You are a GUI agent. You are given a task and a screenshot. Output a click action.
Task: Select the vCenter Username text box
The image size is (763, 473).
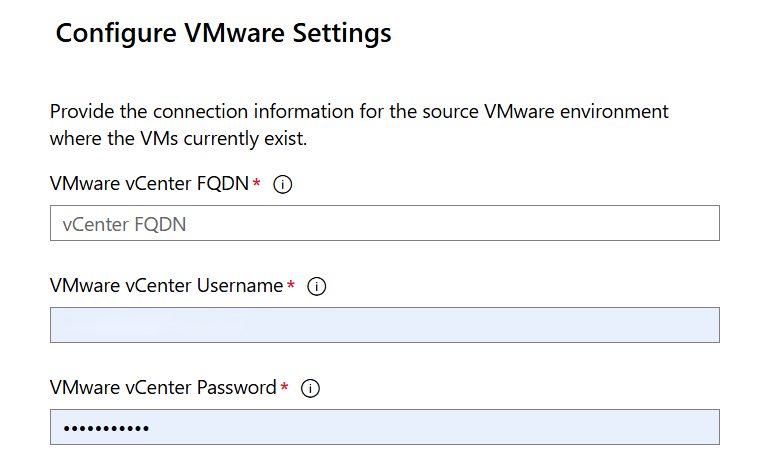click(384, 325)
